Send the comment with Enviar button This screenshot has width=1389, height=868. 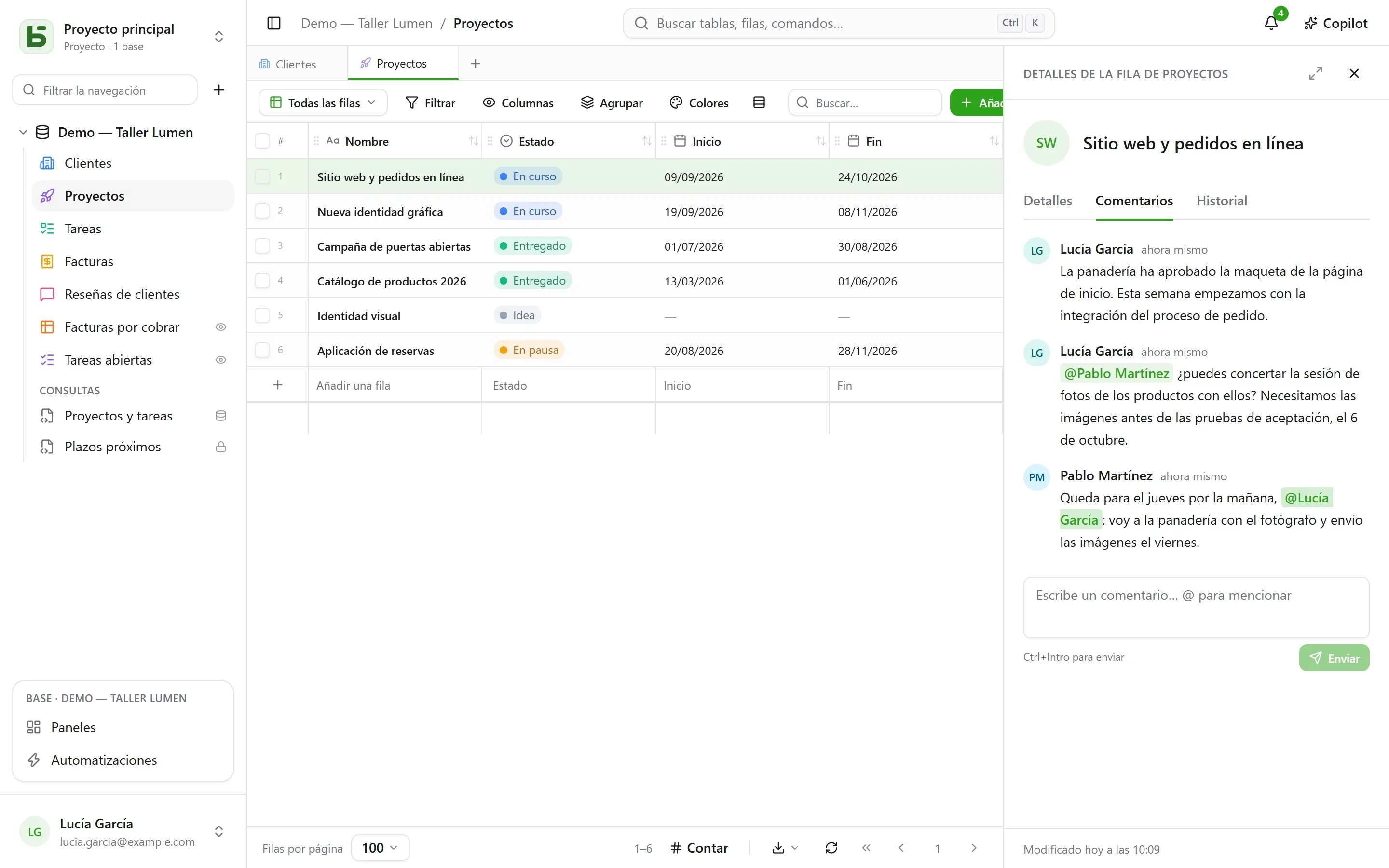coord(1334,658)
